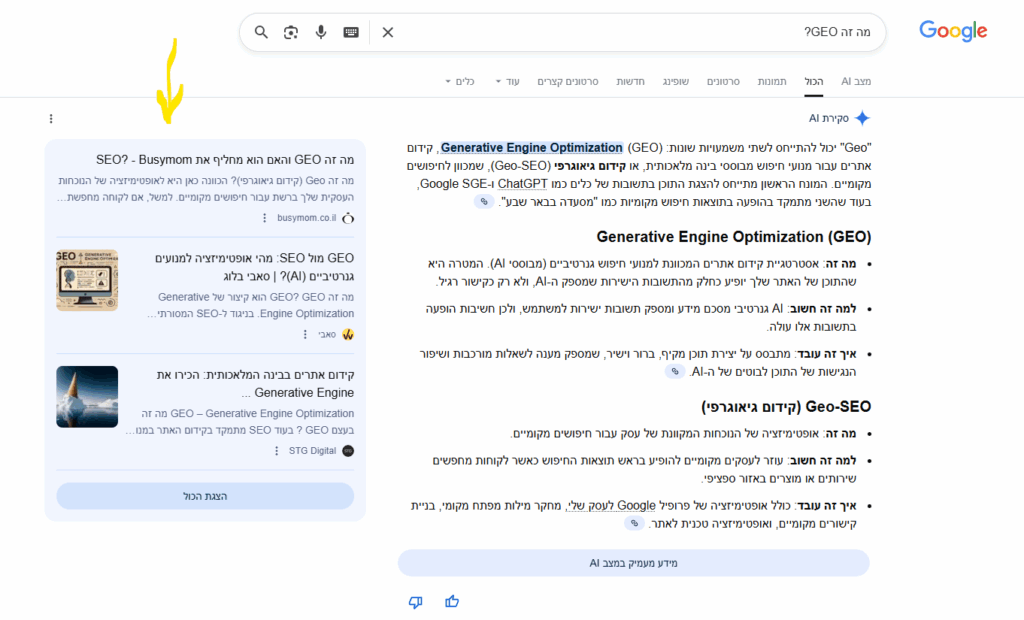
Task: Start voice search with the microphone
Action: click(x=321, y=32)
